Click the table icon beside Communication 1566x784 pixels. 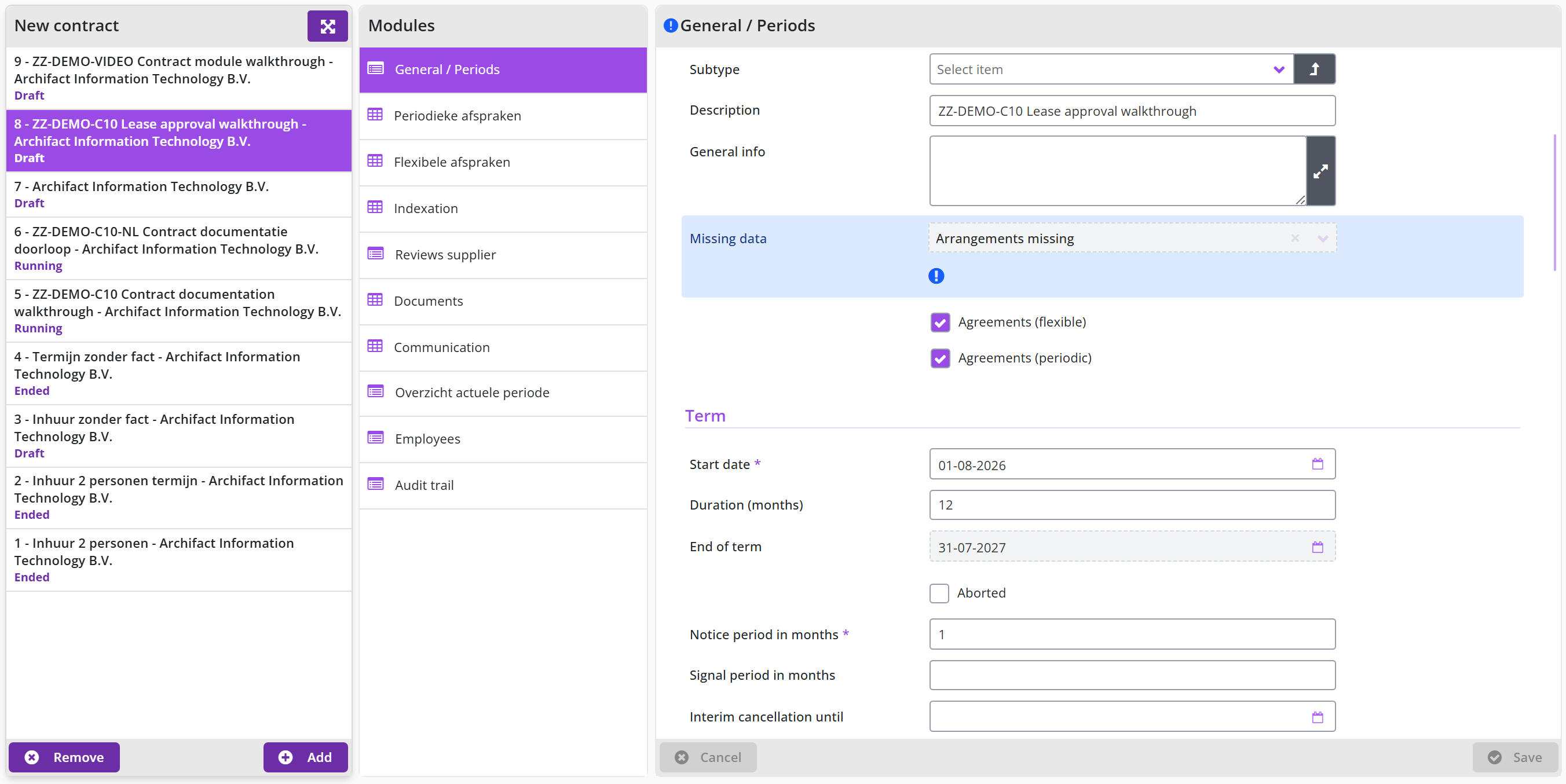[375, 346]
